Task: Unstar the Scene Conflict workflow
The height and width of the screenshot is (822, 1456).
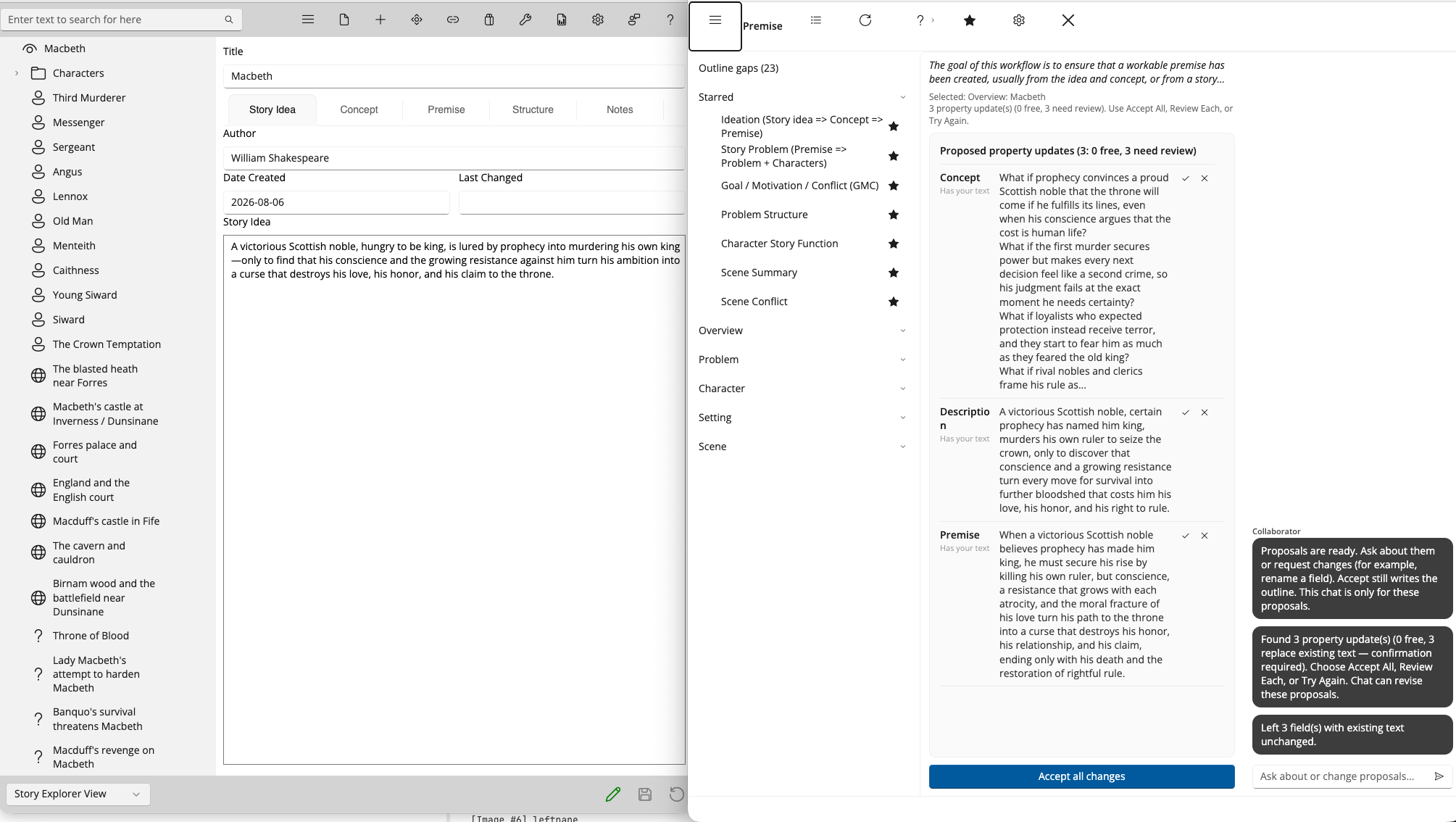Action: click(894, 302)
